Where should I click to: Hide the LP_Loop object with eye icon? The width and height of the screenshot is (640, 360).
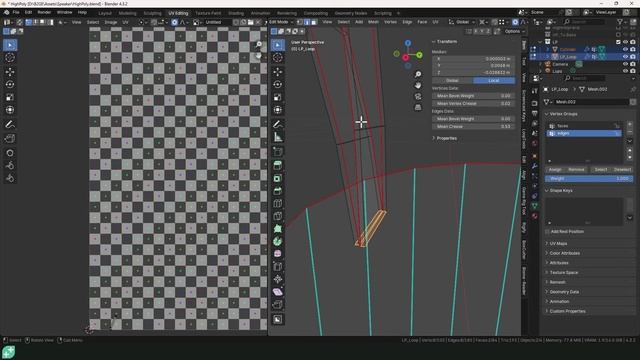point(625,57)
